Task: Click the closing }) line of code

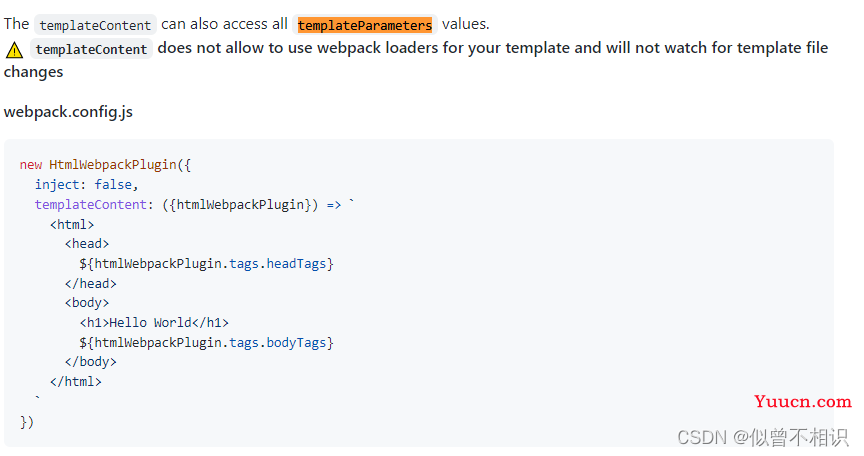Action: (27, 422)
